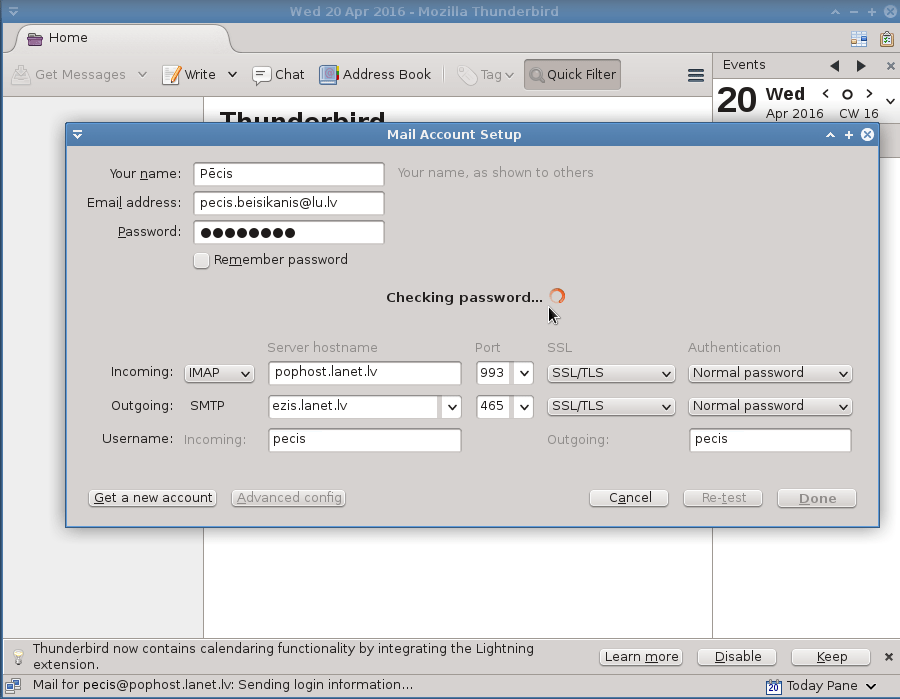
Task: Expand the mini-day dropdown chevron
Action: click(890, 102)
